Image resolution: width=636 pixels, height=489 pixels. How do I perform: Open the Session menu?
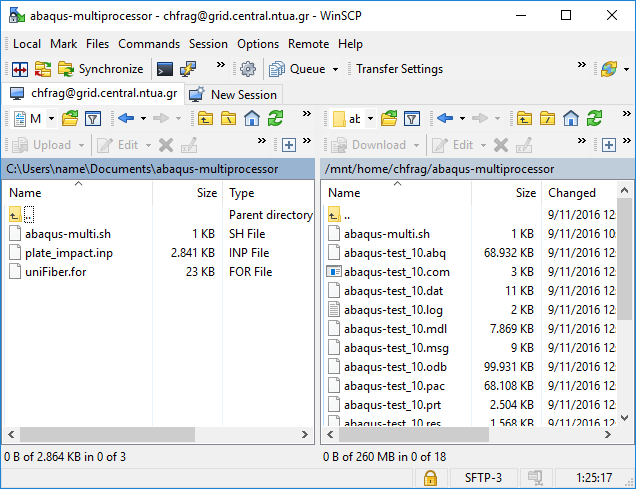208,44
